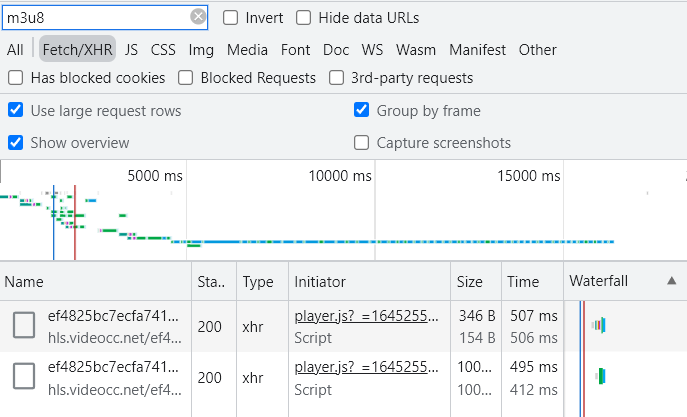
Task: Switch to the Media filter type
Action: click(247, 49)
